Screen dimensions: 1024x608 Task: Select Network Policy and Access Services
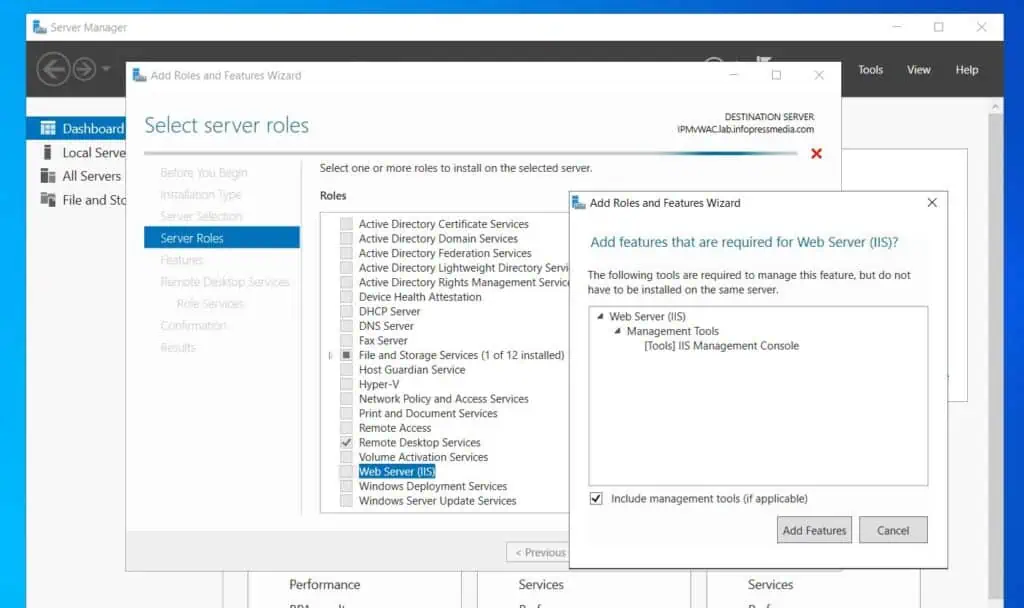(443, 398)
